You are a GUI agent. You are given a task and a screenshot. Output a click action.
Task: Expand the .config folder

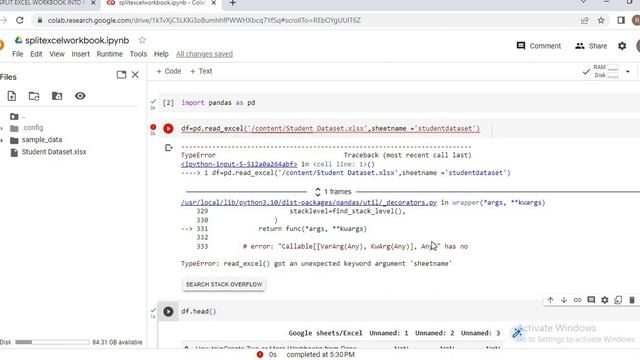pos(2,128)
